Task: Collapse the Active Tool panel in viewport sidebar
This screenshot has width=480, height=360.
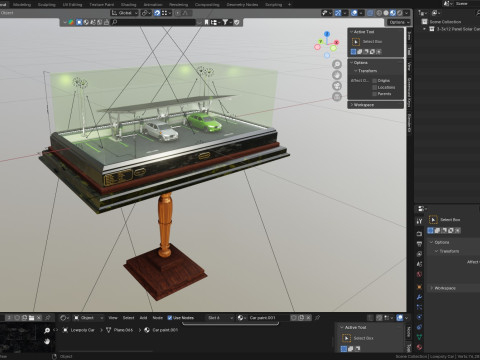Action: [x=351, y=32]
